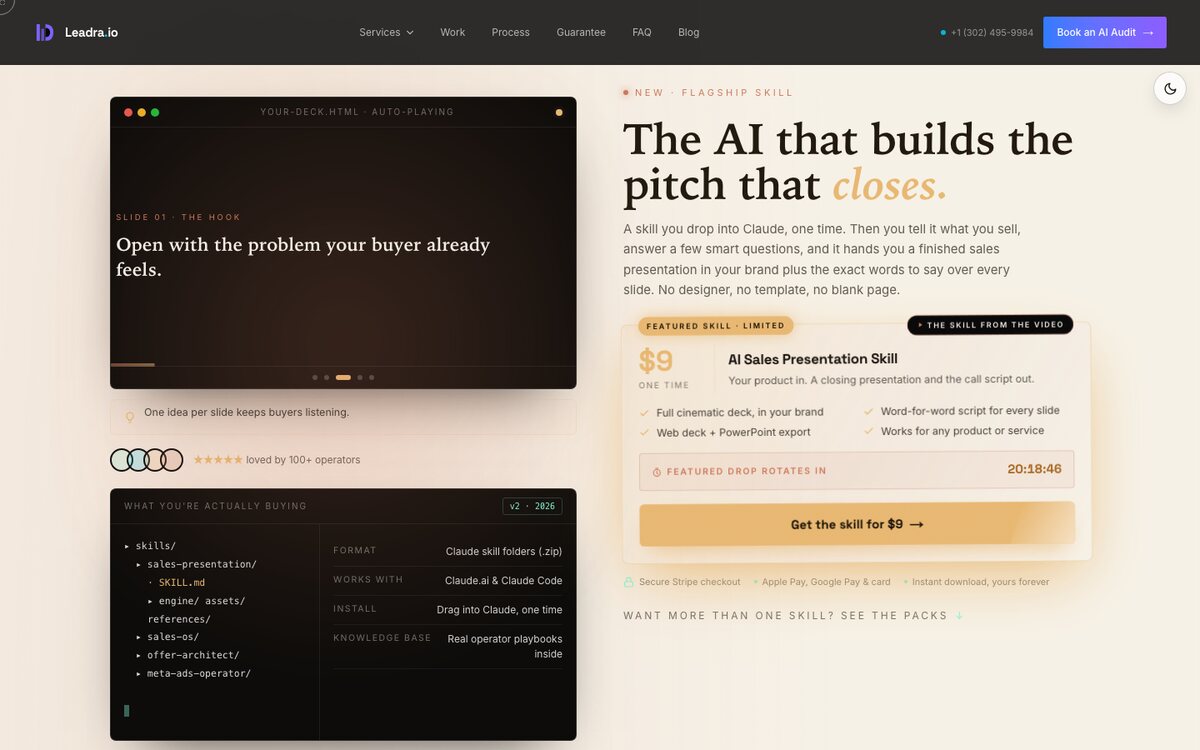
Task: Click the clock icon beside Featured Drop
Action: (x=657, y=472)
